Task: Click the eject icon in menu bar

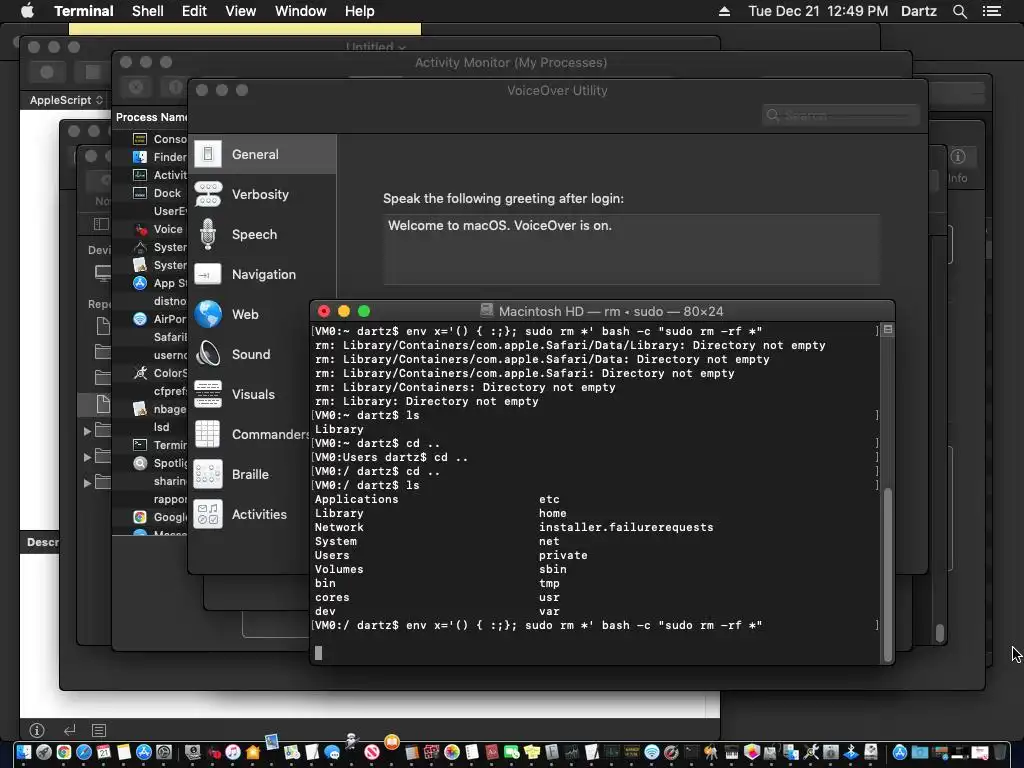Action: pyautogui.click(x=724, y=11)
